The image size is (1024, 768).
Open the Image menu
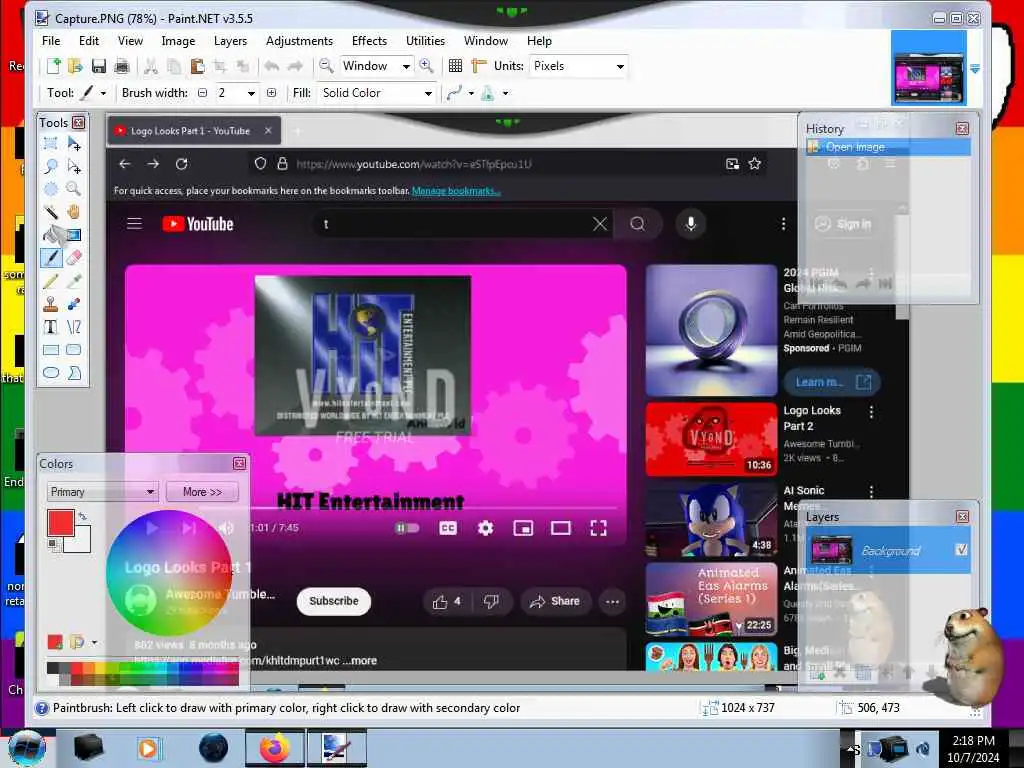click(178, 40)
